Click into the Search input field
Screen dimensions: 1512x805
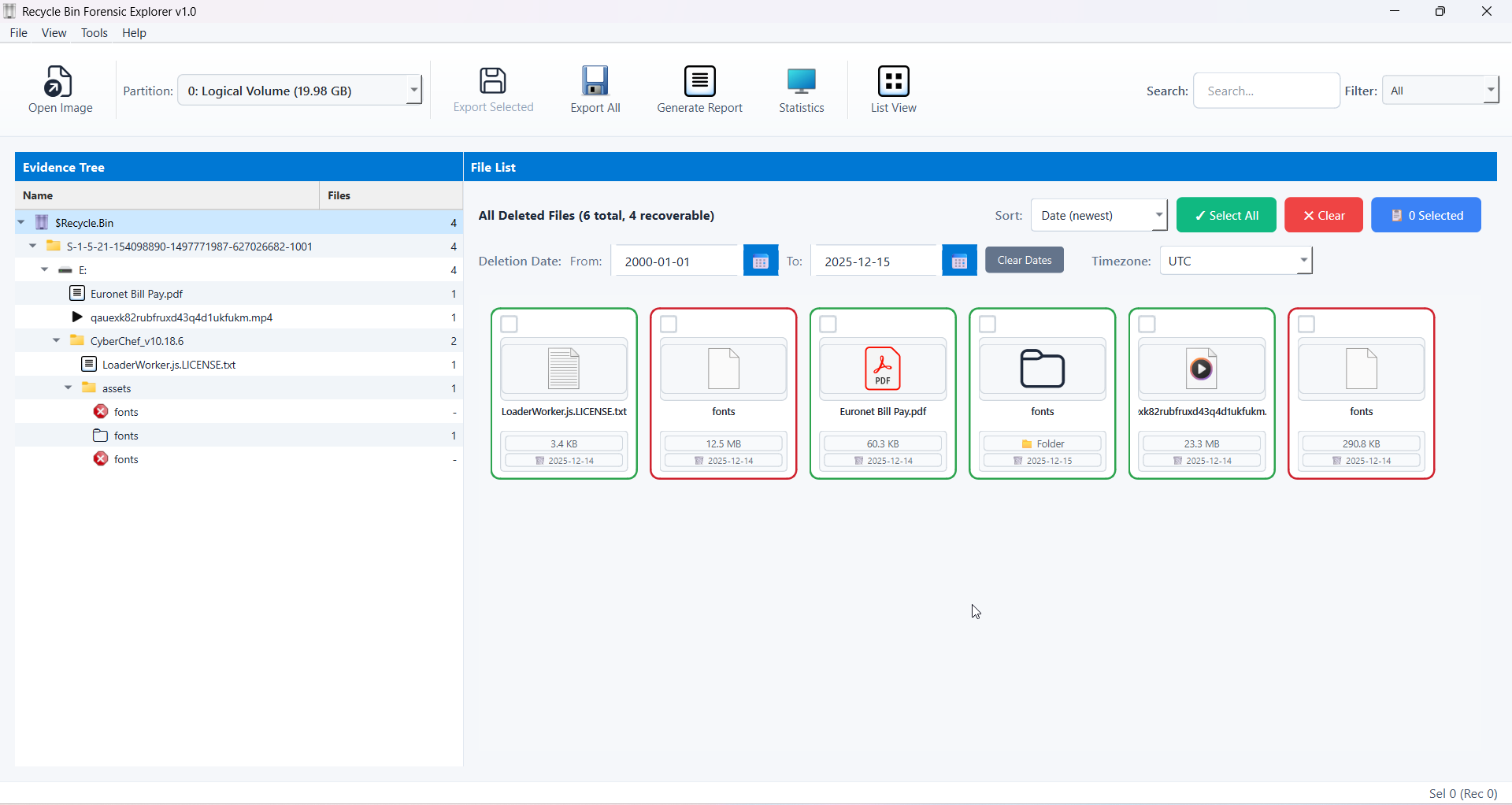[x=1266, y=91]
